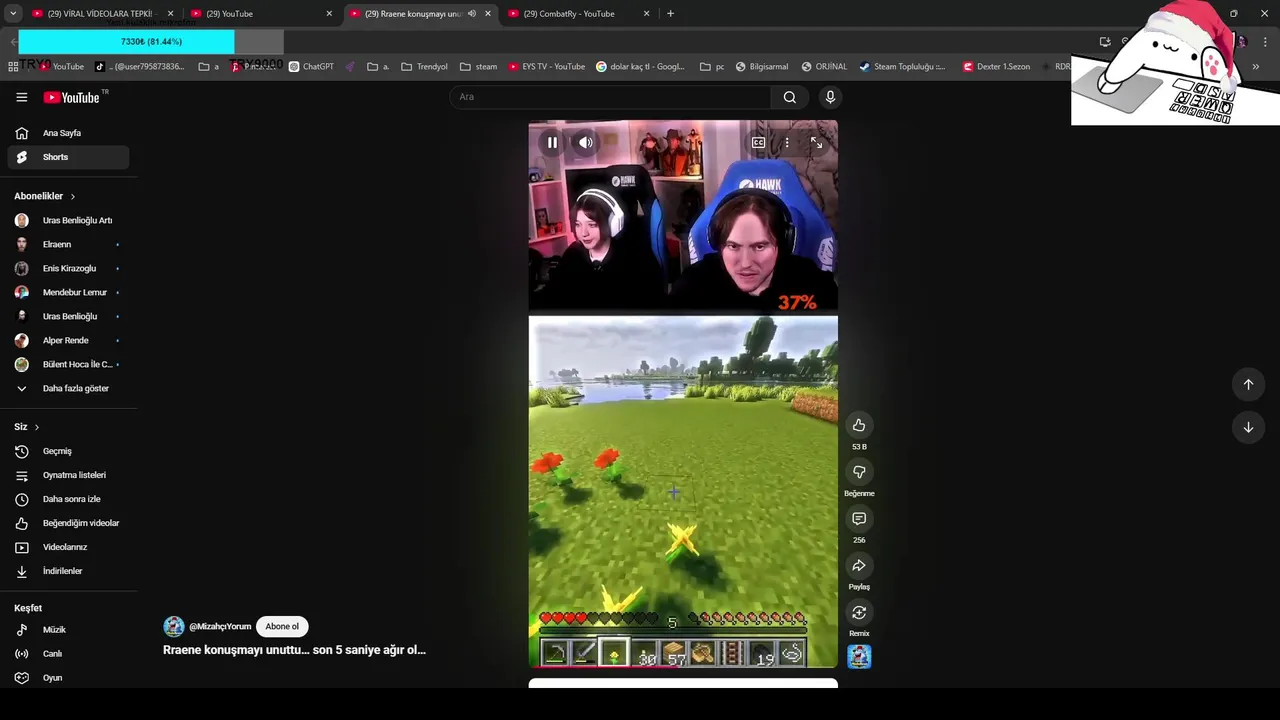The height and width of the screenshot is (720, 1280).
Task: Open İndirilenler downloads
Action: (x=68, y=571)
